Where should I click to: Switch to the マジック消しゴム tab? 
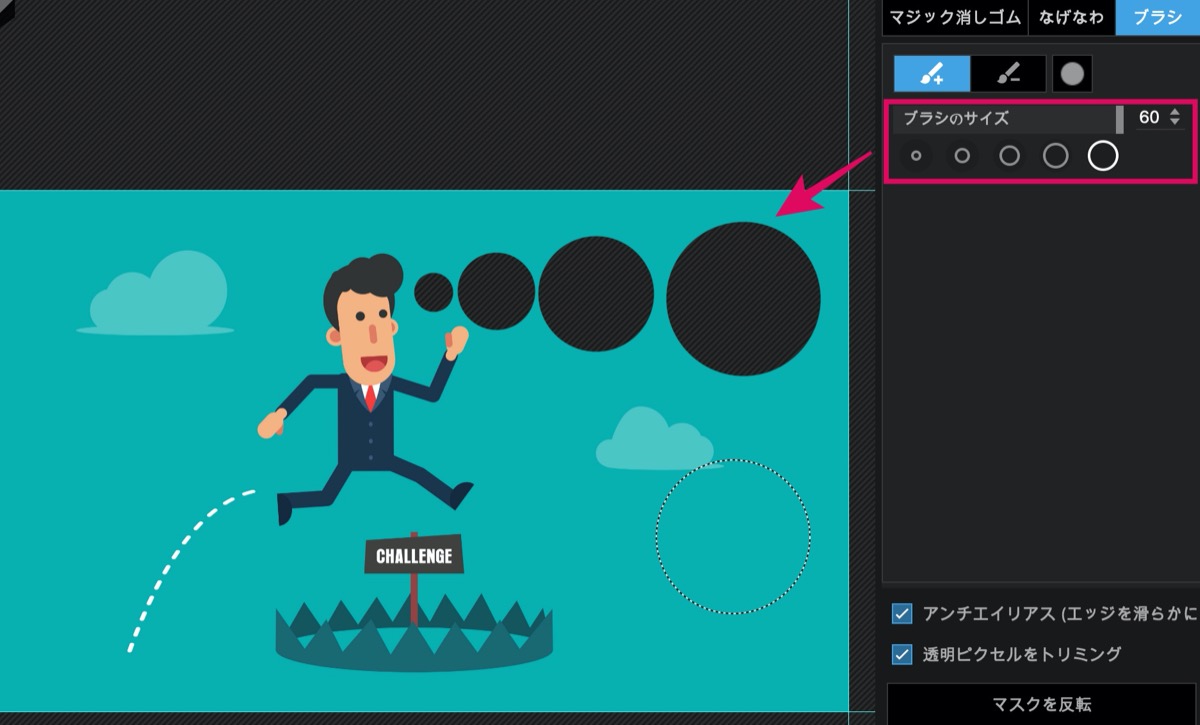click(x=953, y=18)
